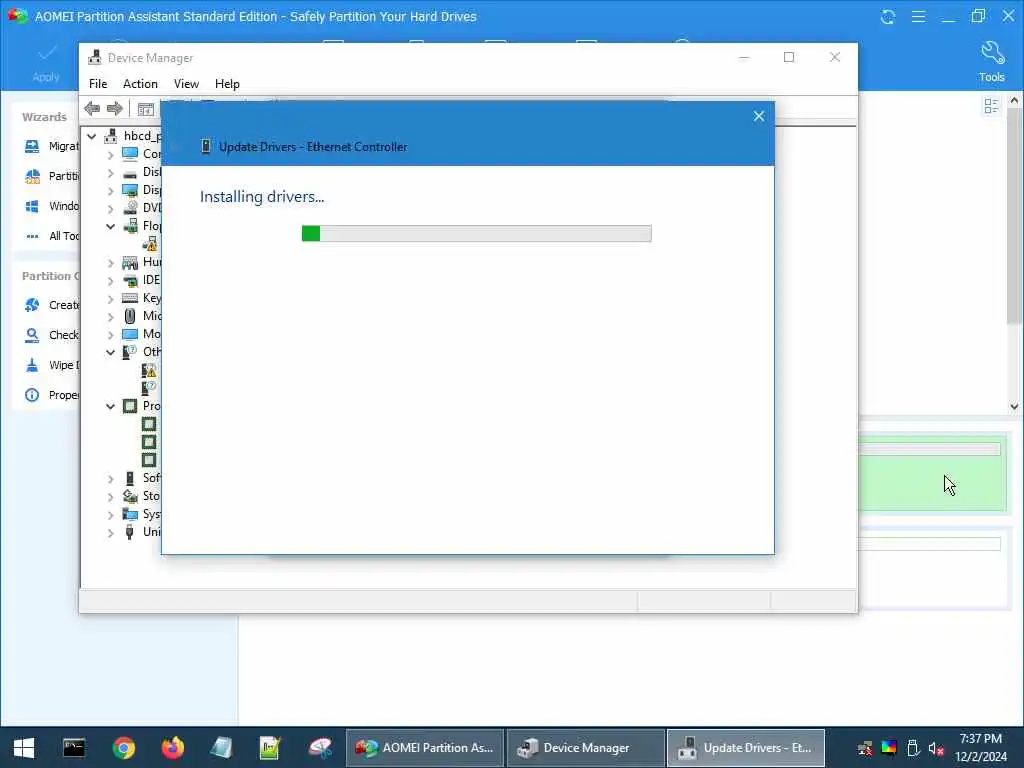1024x768 pixels.
Task: Expand the DVD drives category
Action: coord(110,209)
